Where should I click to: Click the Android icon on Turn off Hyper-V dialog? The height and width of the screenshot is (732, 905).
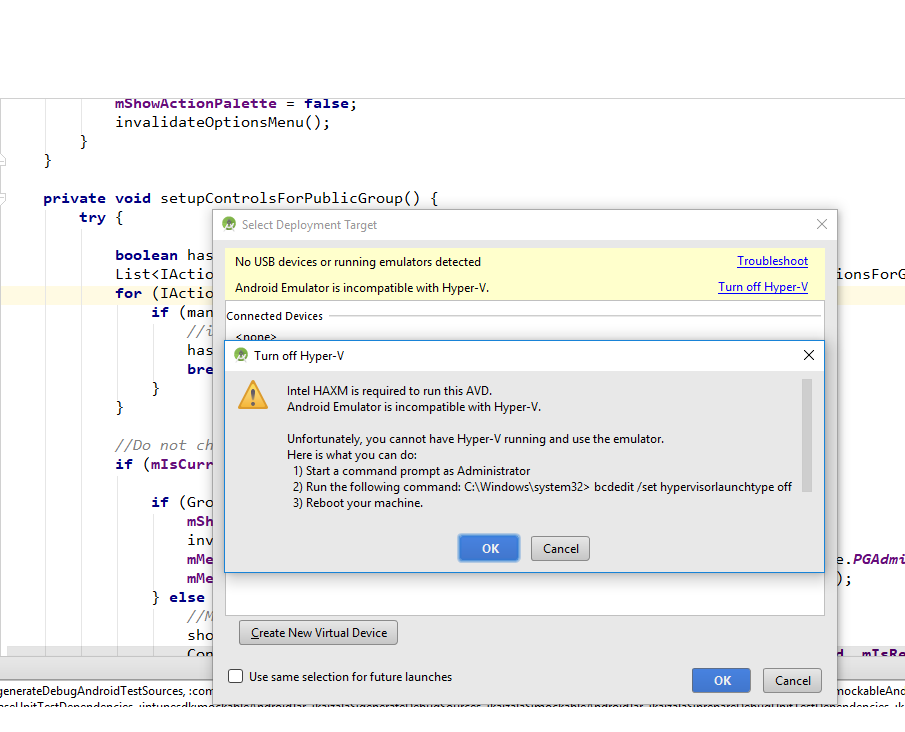pyautogui.click(x=241, y=355)
